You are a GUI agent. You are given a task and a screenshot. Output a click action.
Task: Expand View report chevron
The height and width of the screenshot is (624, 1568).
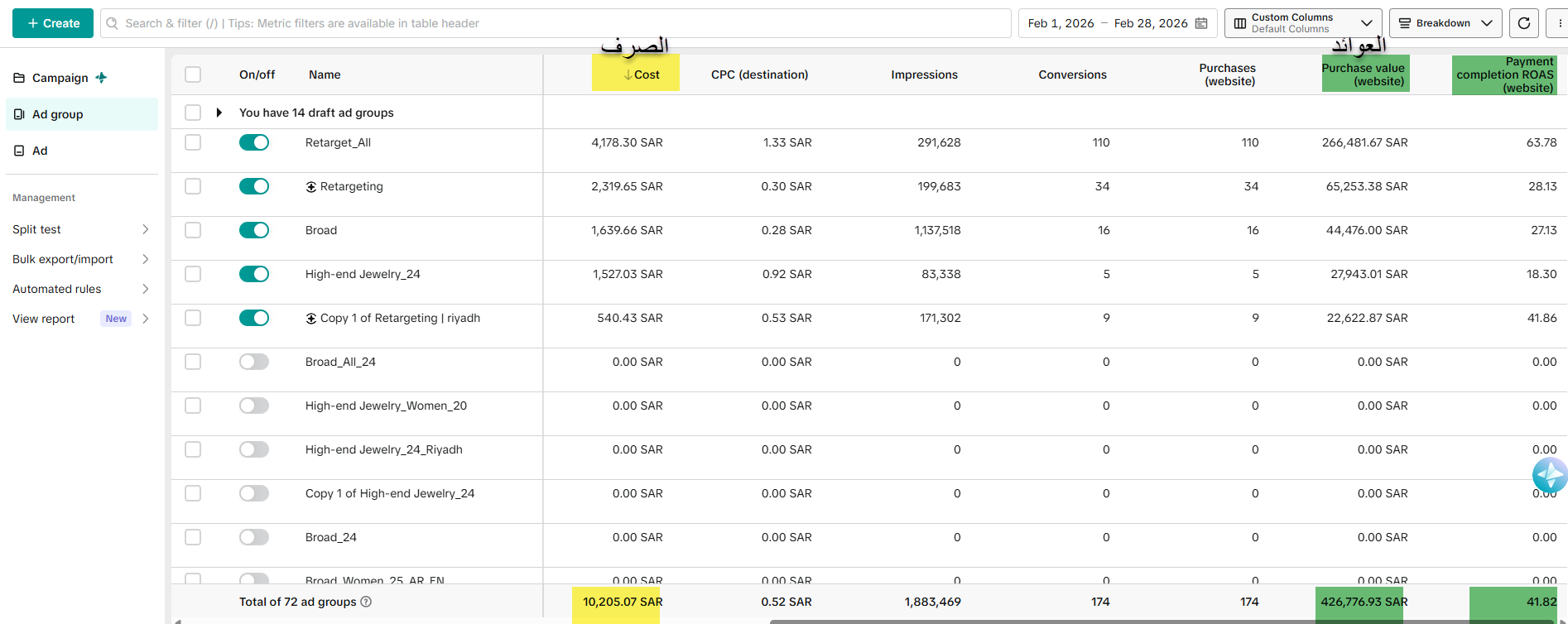pos(146,319)
